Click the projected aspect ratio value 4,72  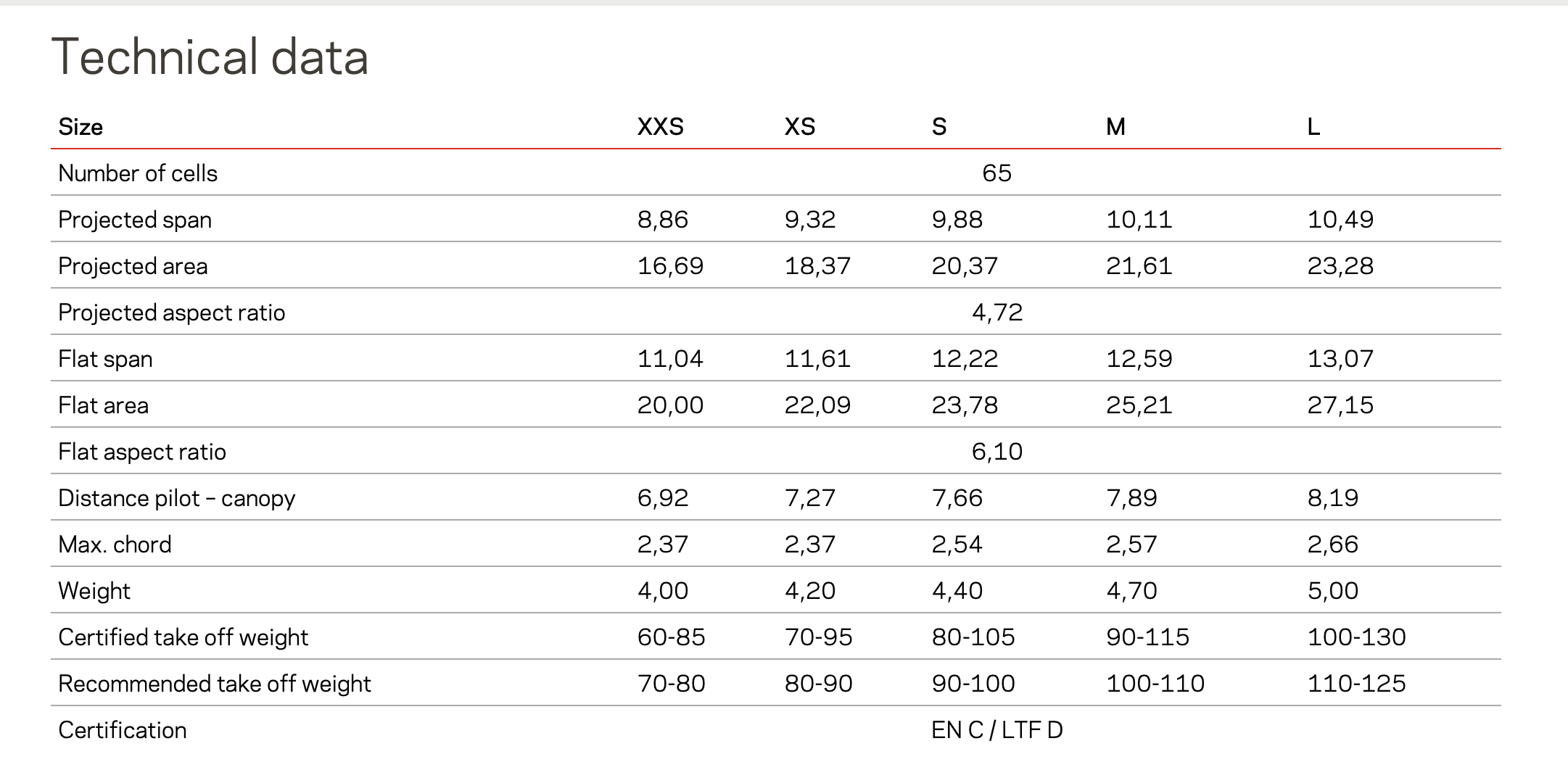(996, 312)
